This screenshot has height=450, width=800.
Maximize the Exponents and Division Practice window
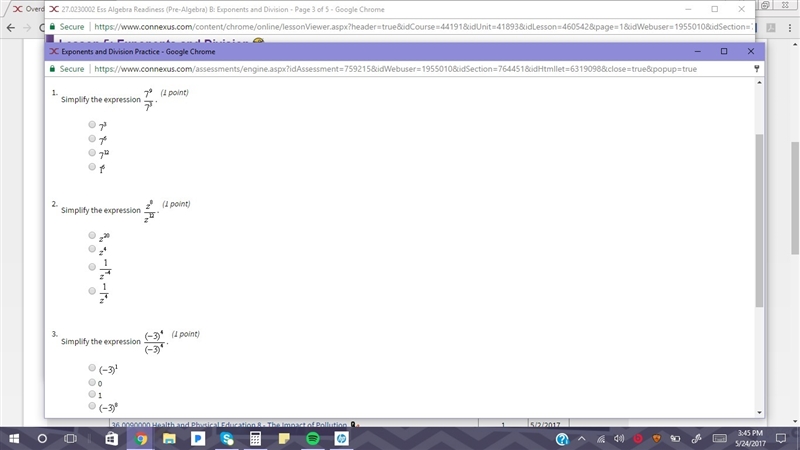click(724, 51)
